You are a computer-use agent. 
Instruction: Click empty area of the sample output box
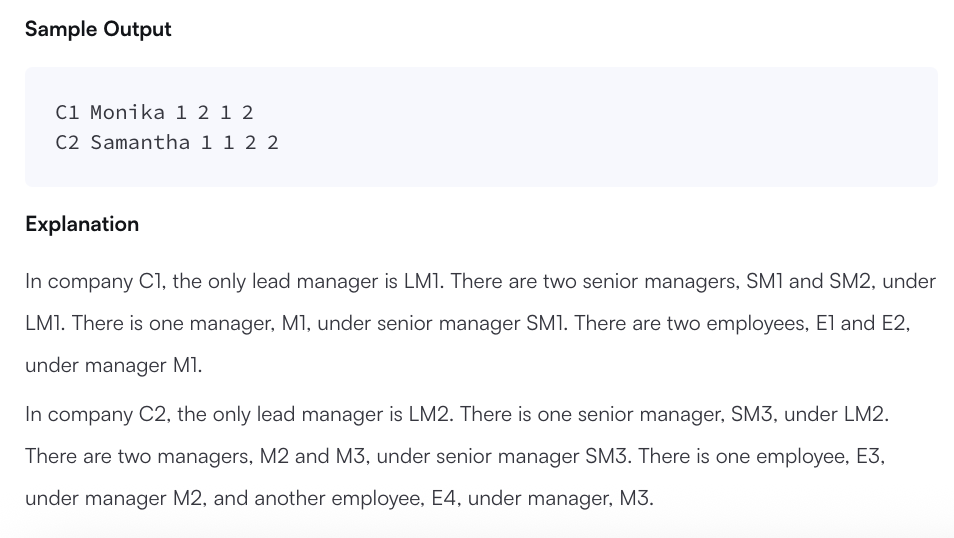[x=608, y=127]
